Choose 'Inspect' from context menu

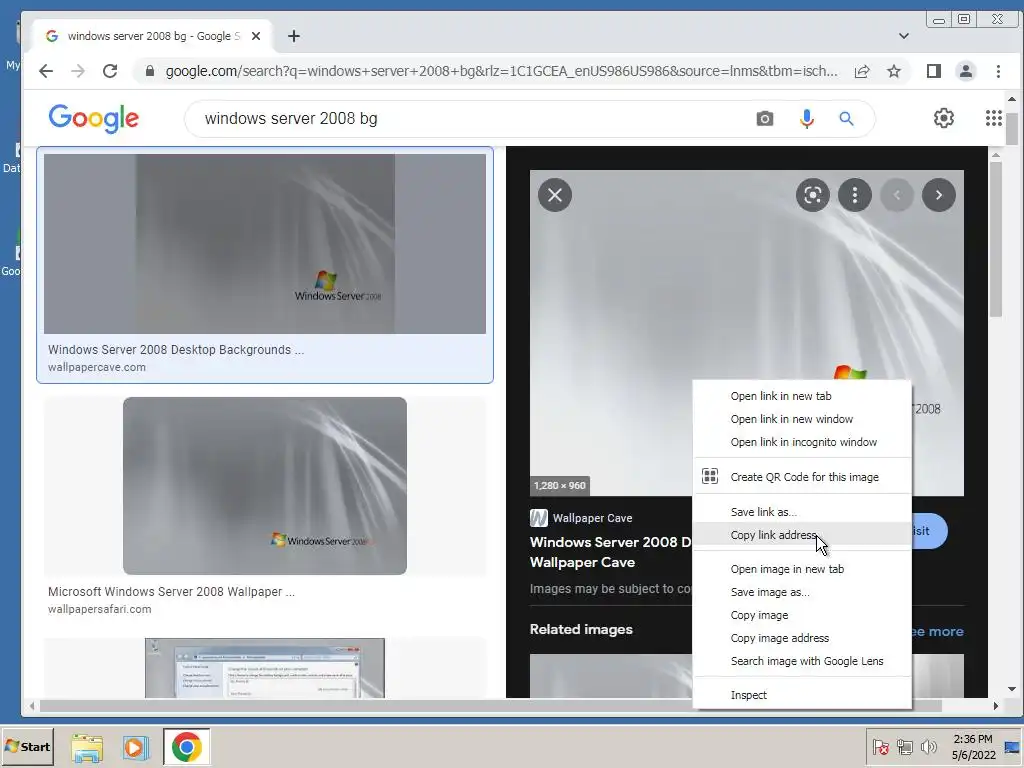tap(802, 696)
